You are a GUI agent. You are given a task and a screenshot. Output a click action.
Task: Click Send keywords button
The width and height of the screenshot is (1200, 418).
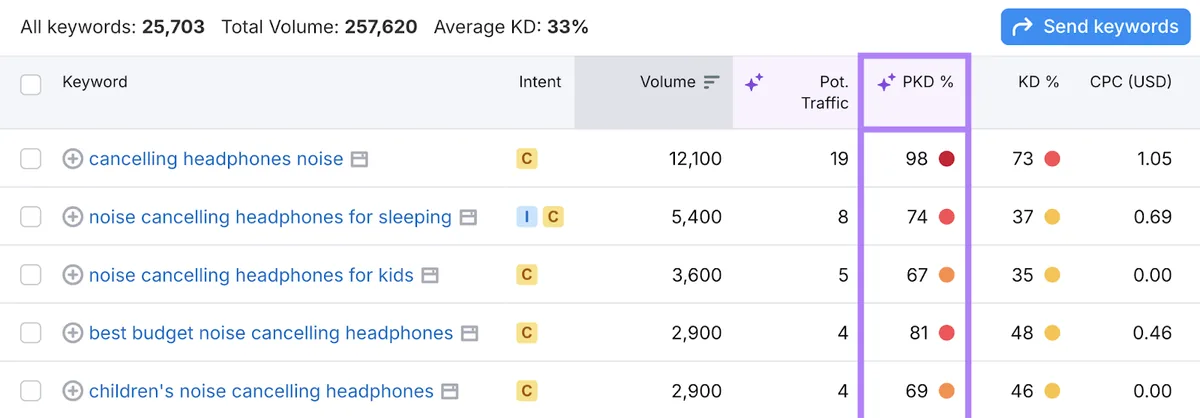click(1096, 27)
